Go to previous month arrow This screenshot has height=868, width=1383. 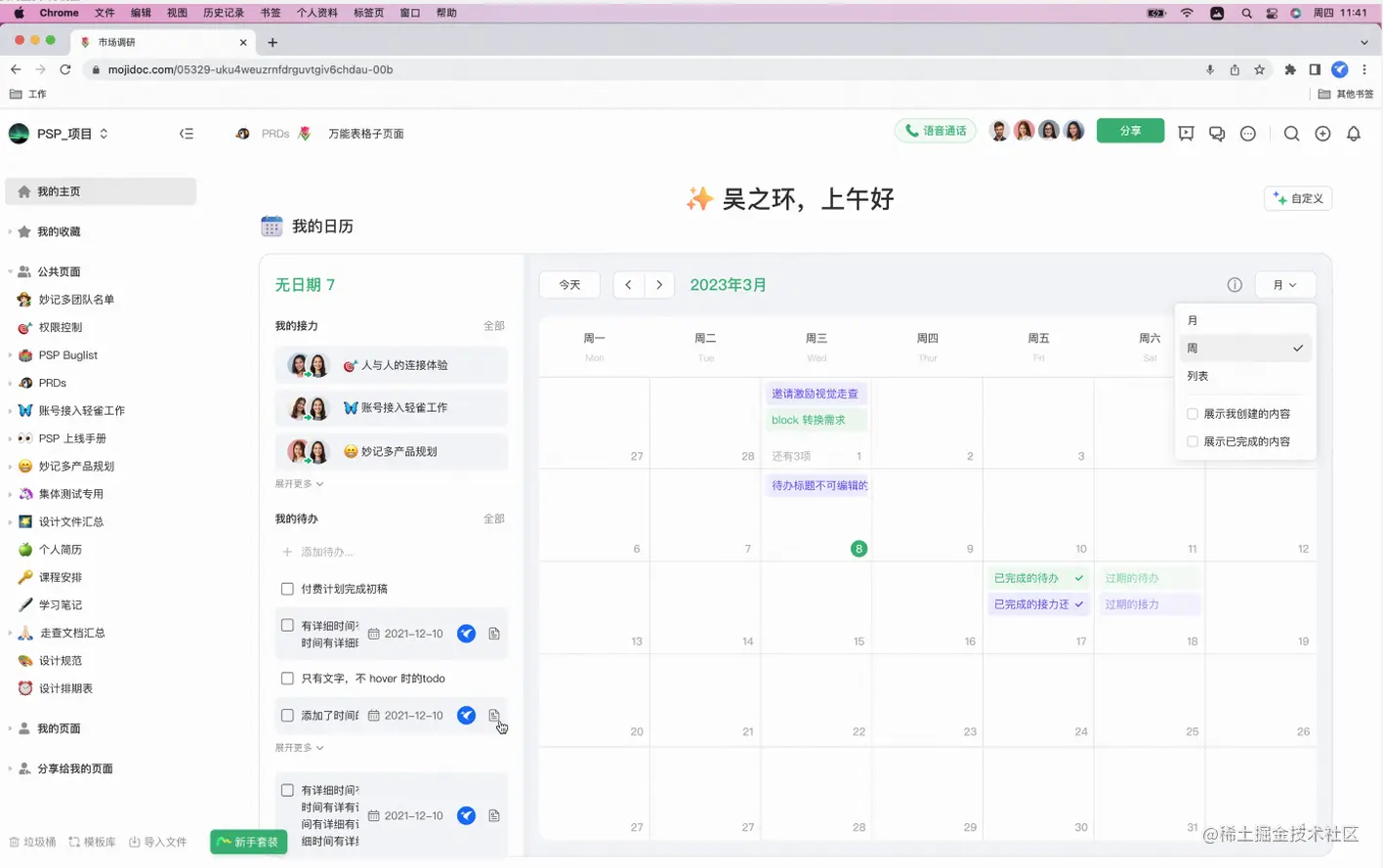point(628,285)
